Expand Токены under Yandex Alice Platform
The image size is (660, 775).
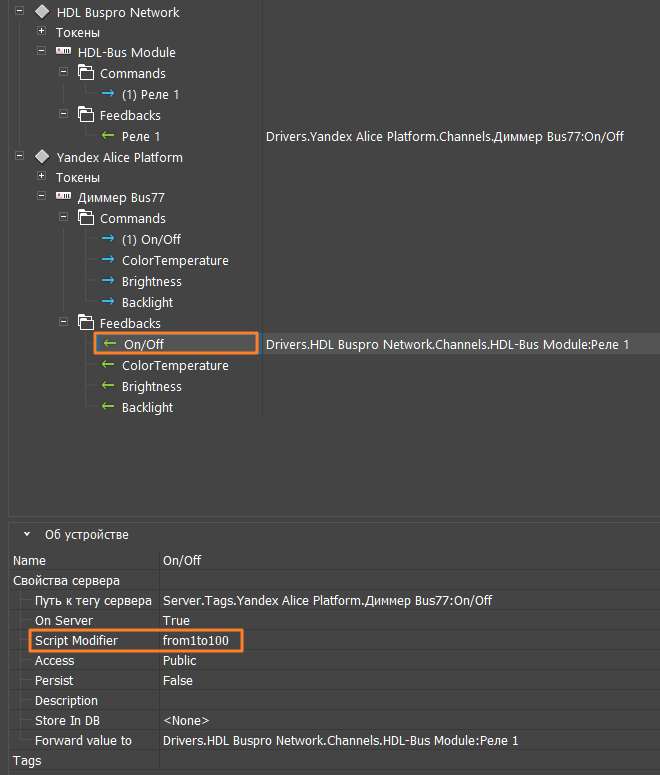point(42,177)
